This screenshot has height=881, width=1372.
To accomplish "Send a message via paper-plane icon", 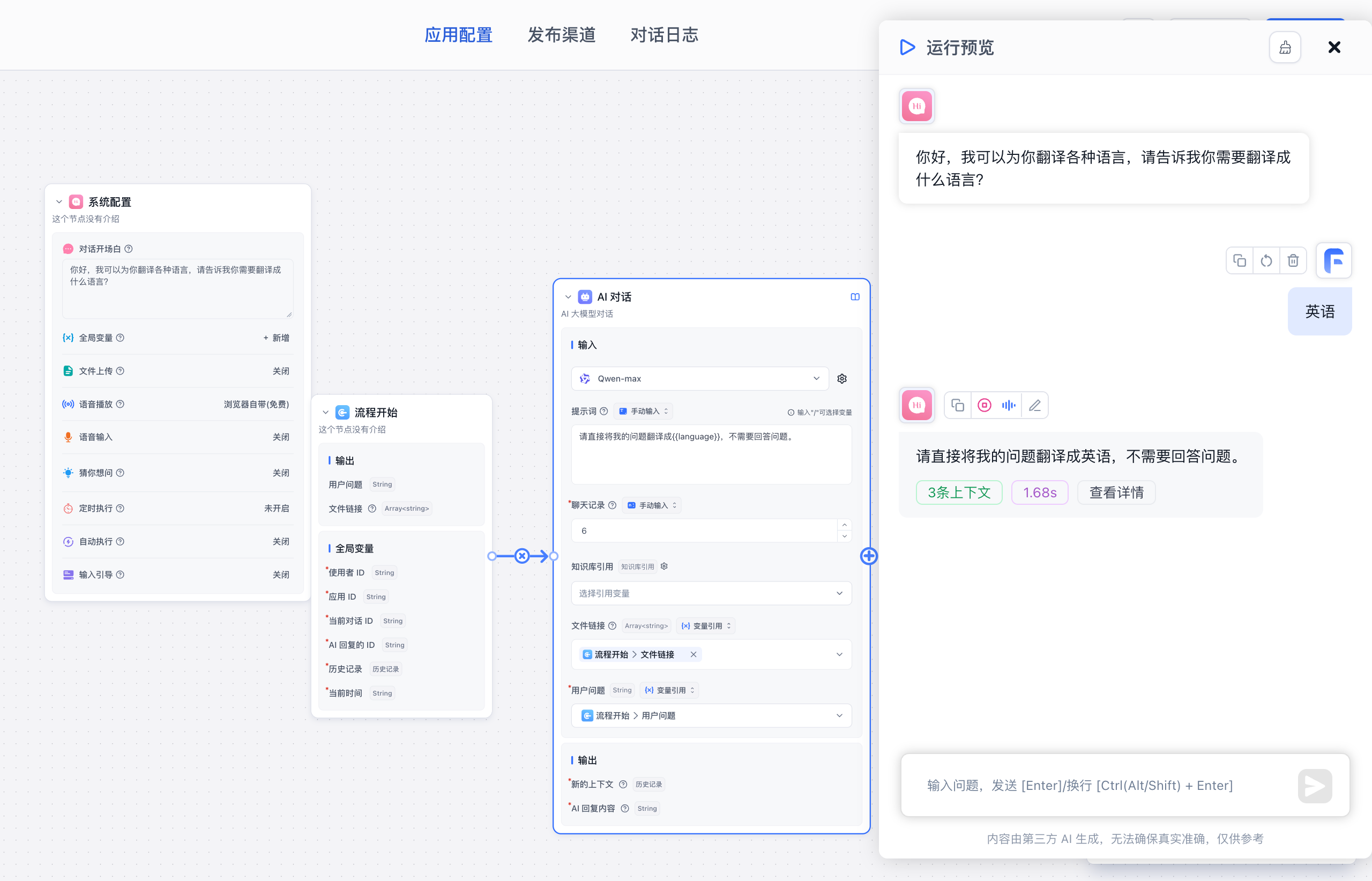I will 1314,786.
